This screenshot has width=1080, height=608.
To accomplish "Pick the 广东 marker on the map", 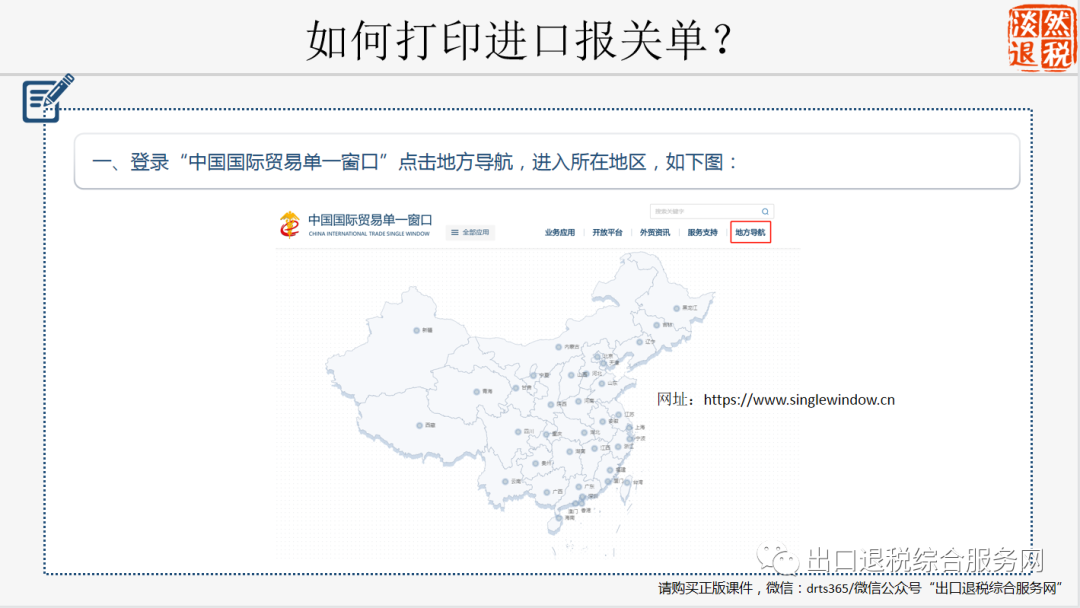I will (x=579, y=487).
